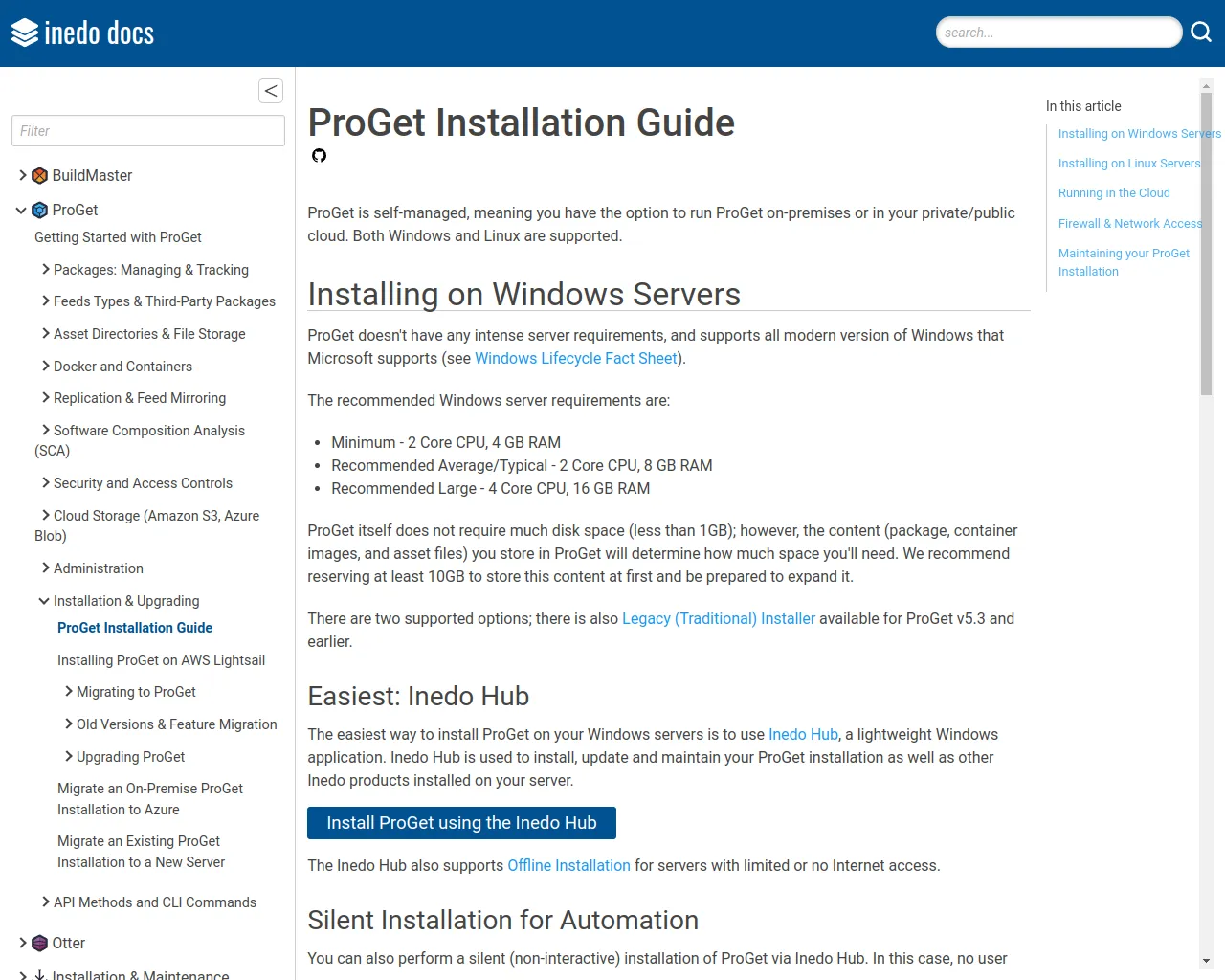The image size is (1225, 980).
Task: Open Migrate an On-Premise ProGet Installation to Azure
Action: (150, 799)
